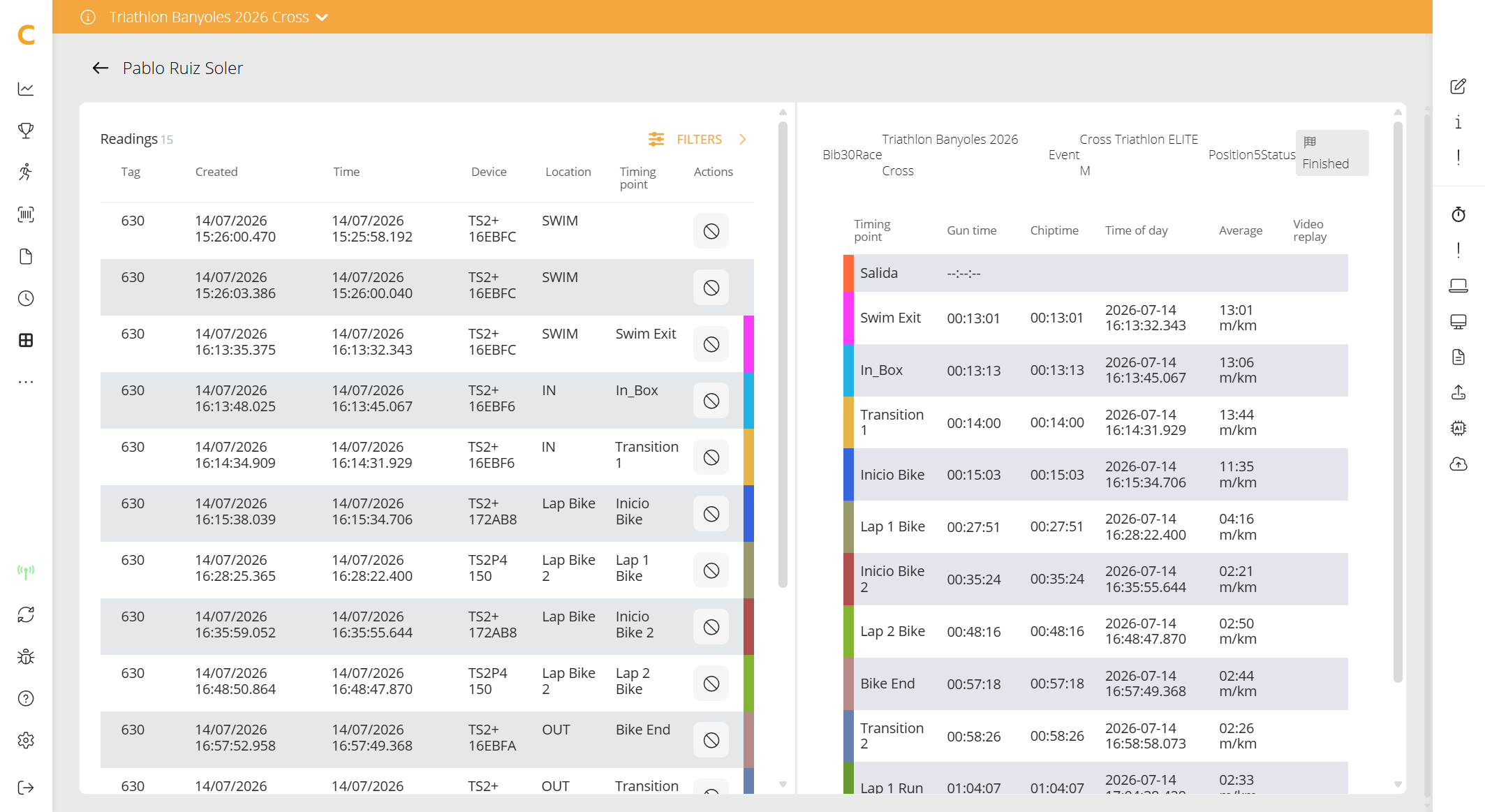Disable the Bike End reading
Viewport: 1485px width, 812px height.
[711, 740]
